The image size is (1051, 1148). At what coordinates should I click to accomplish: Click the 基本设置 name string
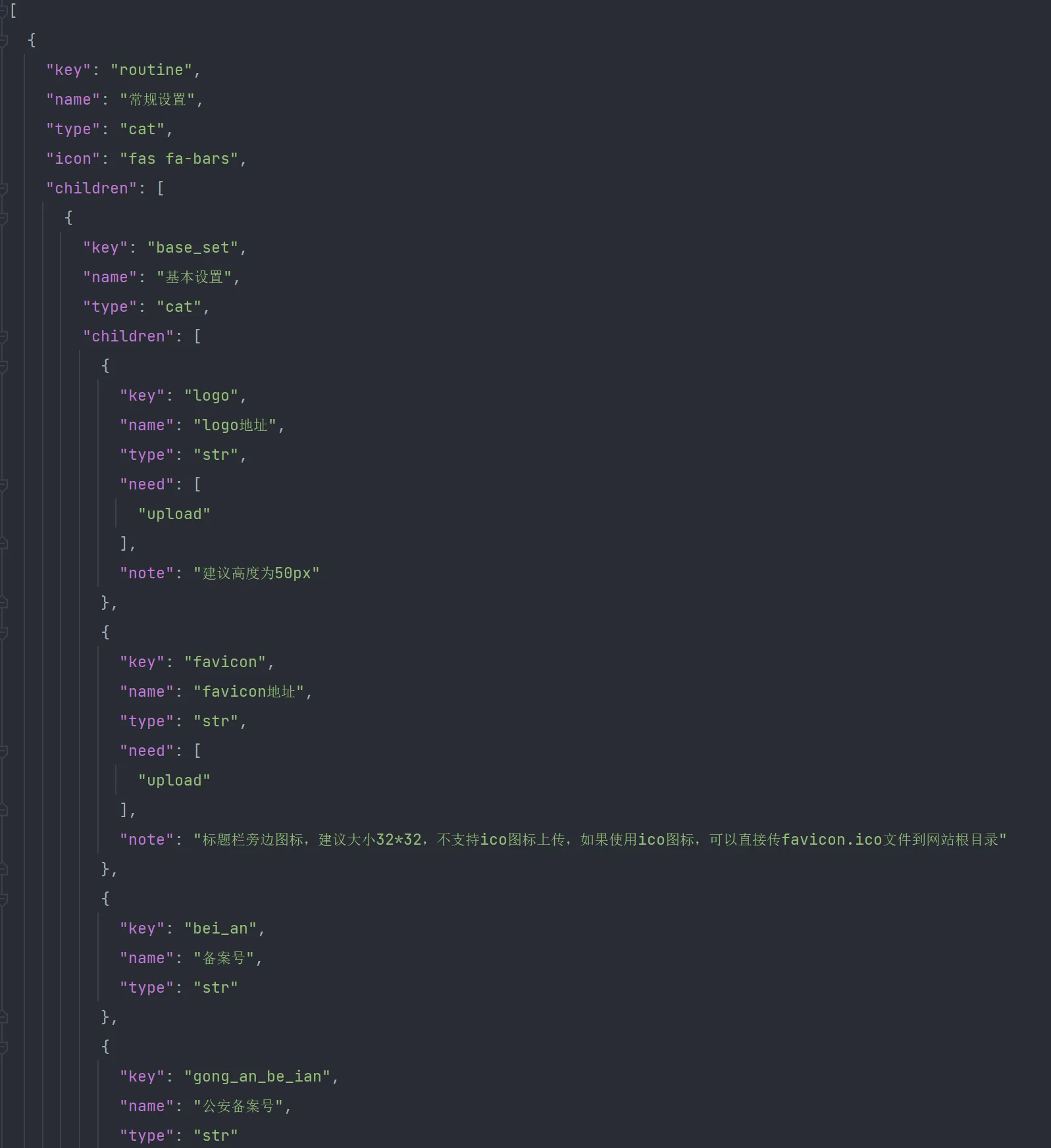[194, 277]
